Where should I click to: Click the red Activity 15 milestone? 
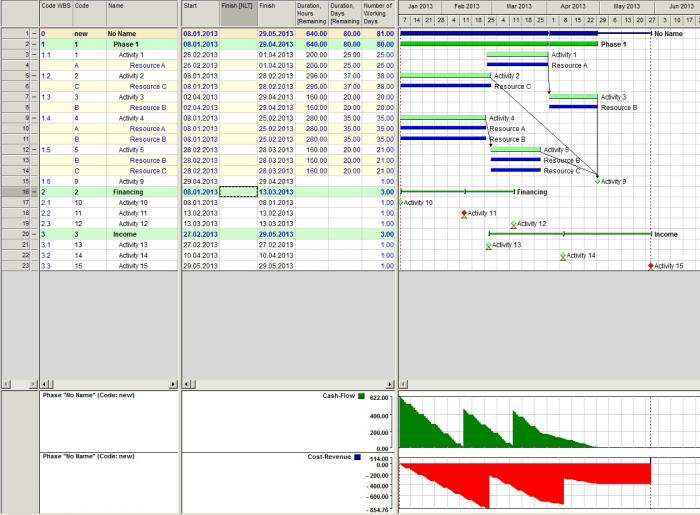click(x=650, y=266)
